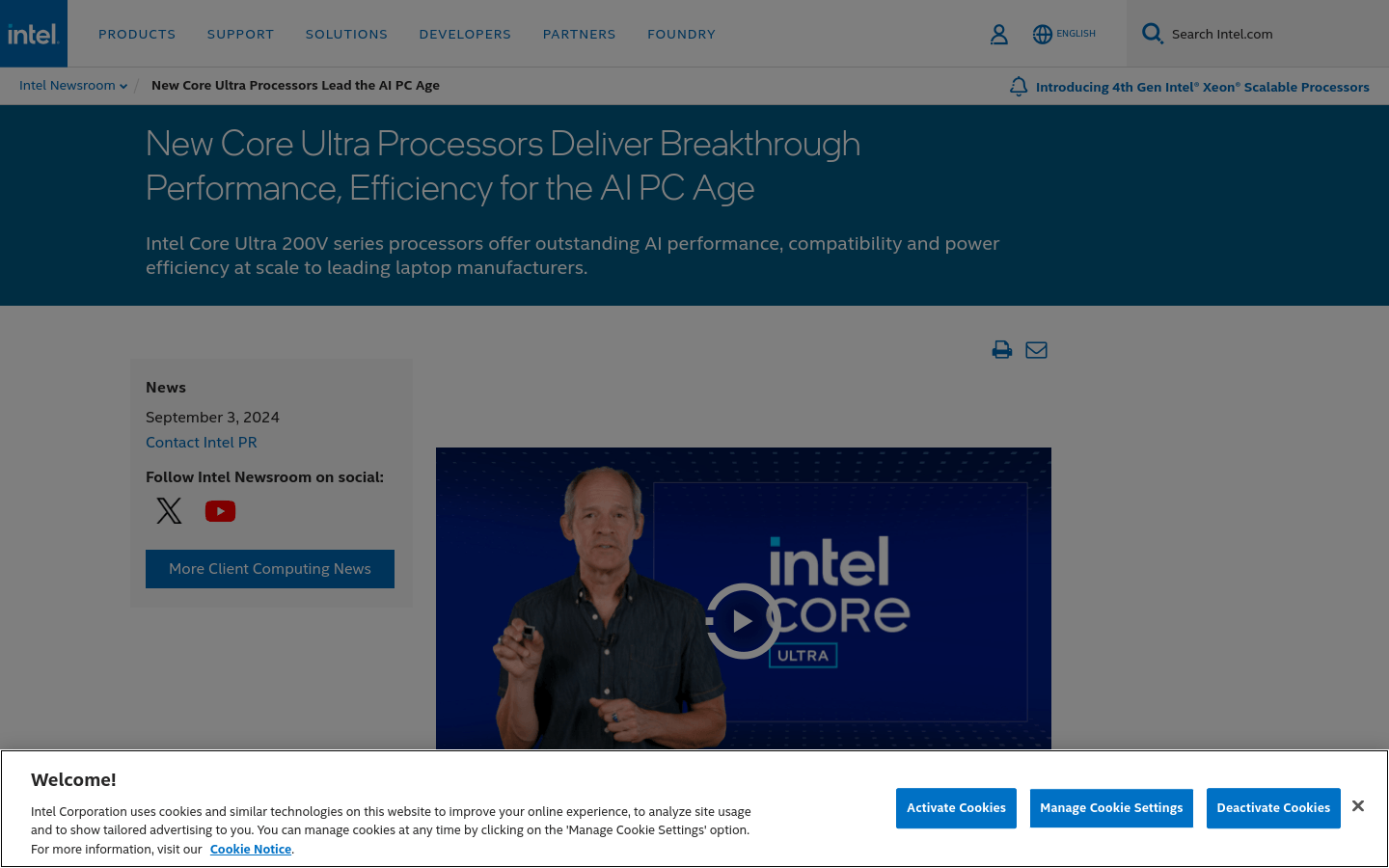The width and height of the screenshot is (1389, 868).
Task: Open Intel Newsroom on X
Action: point(169,511)
